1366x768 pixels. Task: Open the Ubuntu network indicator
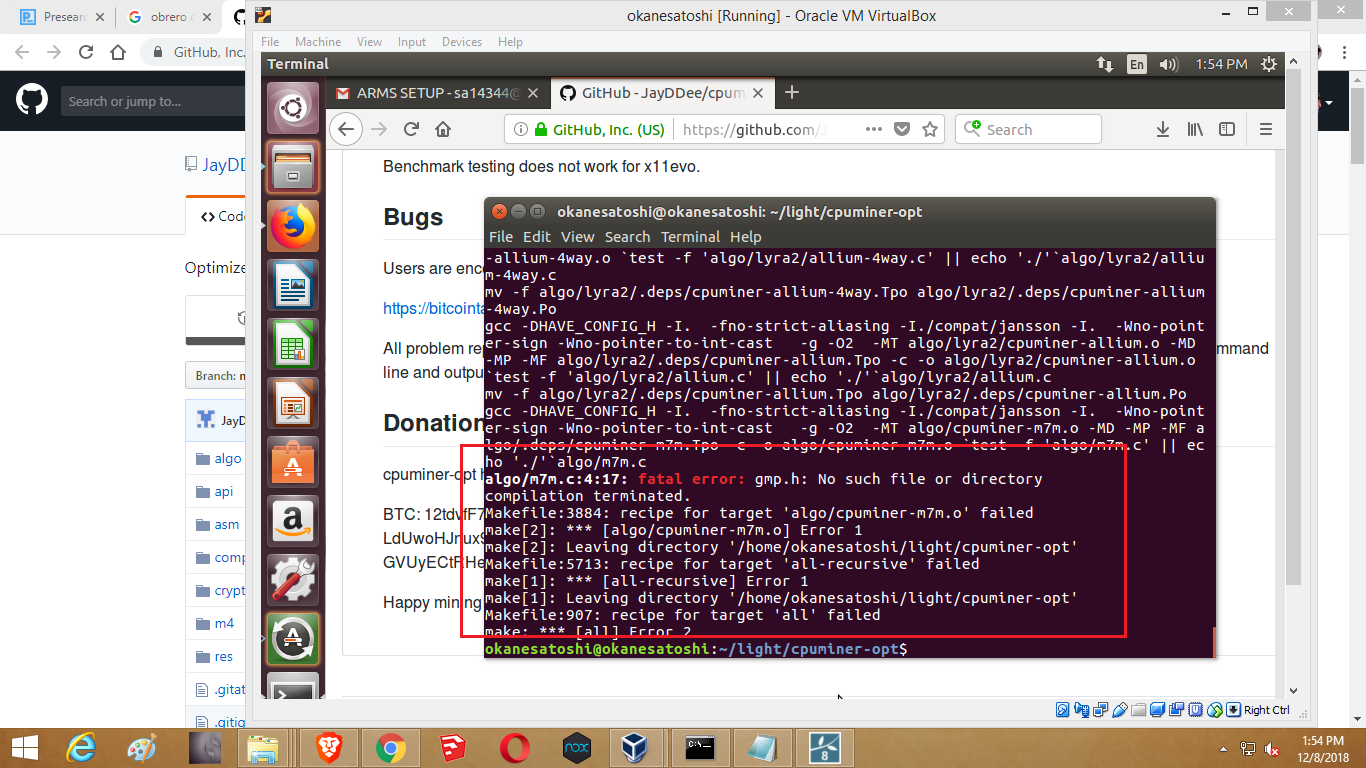point(1105,64)
